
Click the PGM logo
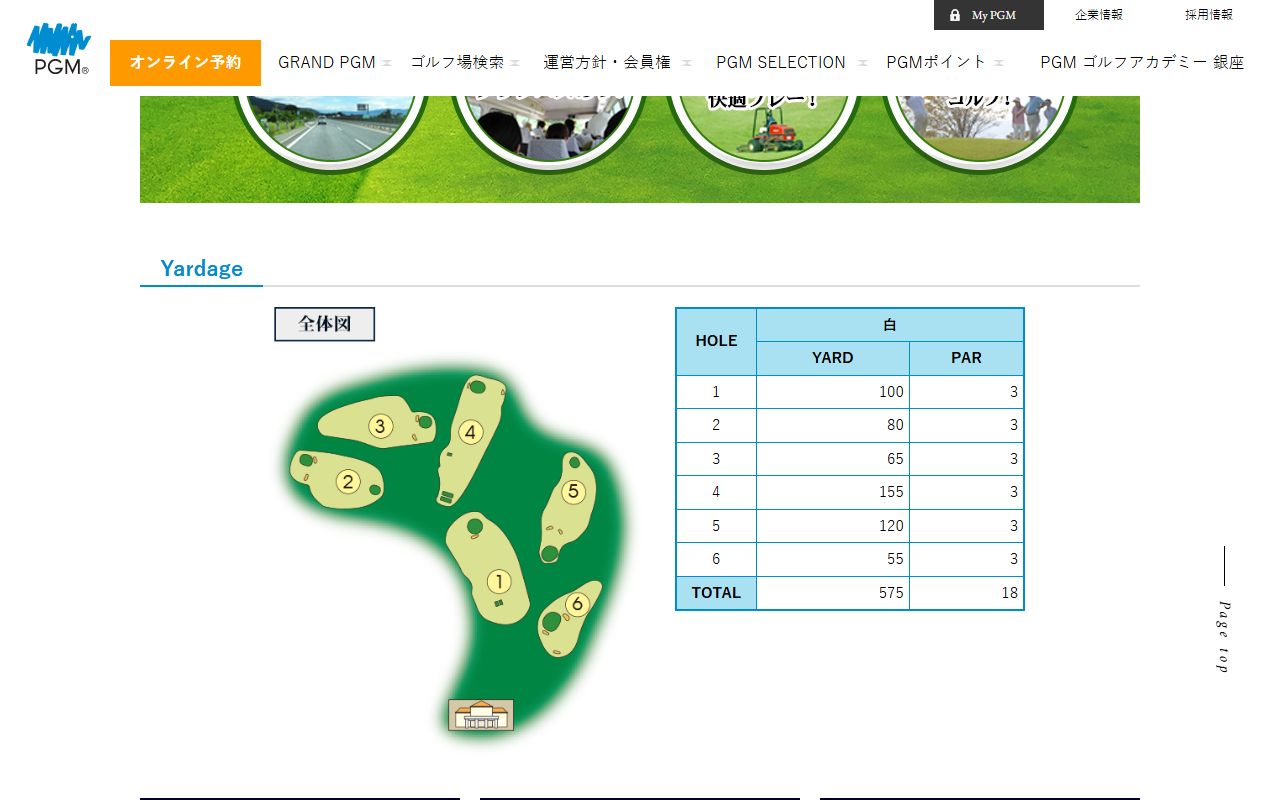pos(59,50)
